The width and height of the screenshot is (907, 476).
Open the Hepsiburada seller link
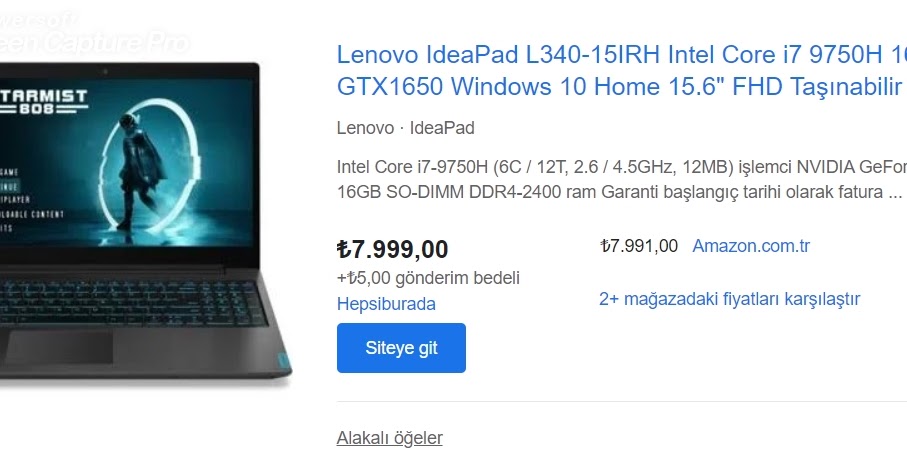(386, 304)
